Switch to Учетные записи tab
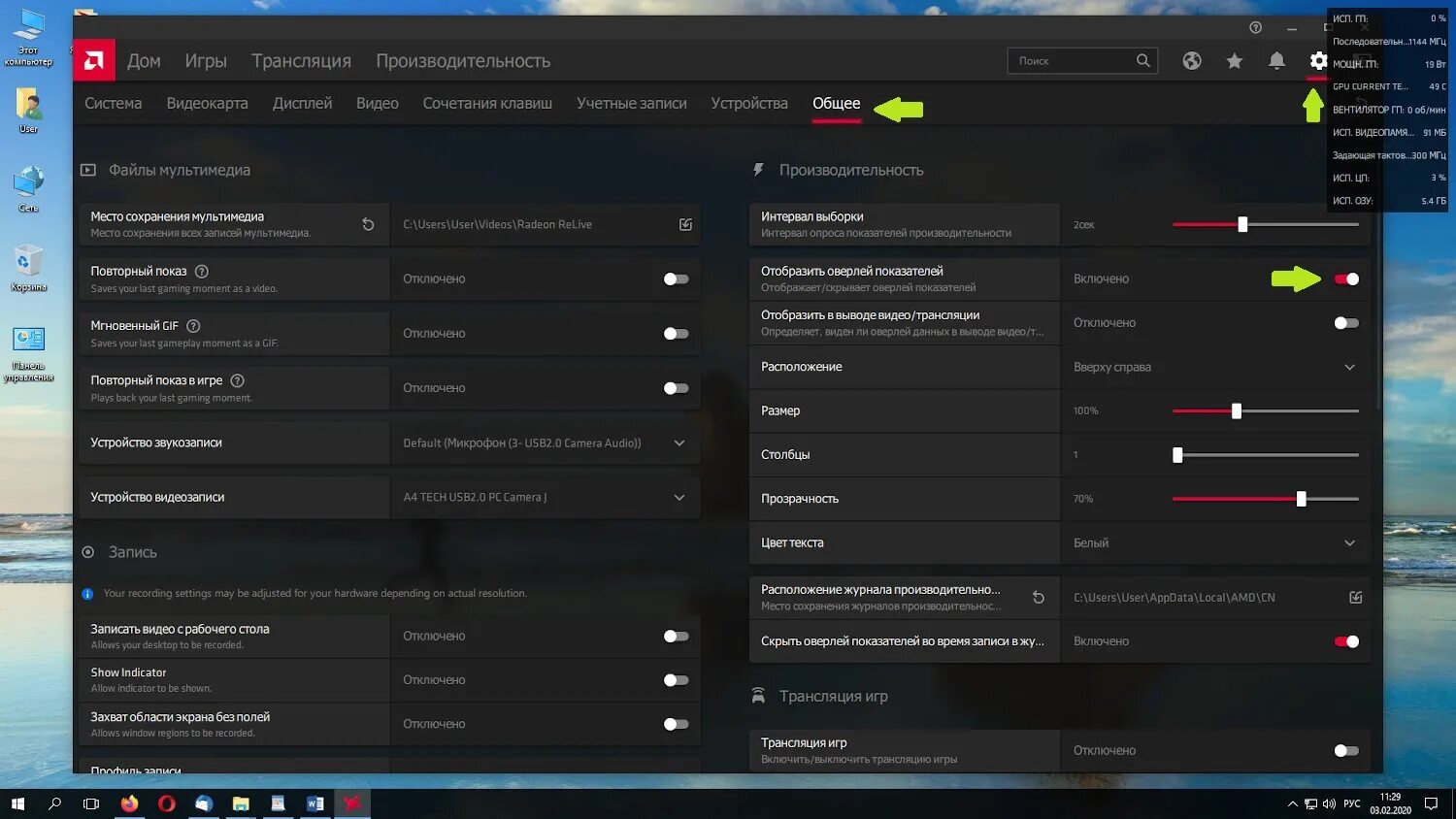This screenshot has height=819, width=1456. click(x=632, y=104)
